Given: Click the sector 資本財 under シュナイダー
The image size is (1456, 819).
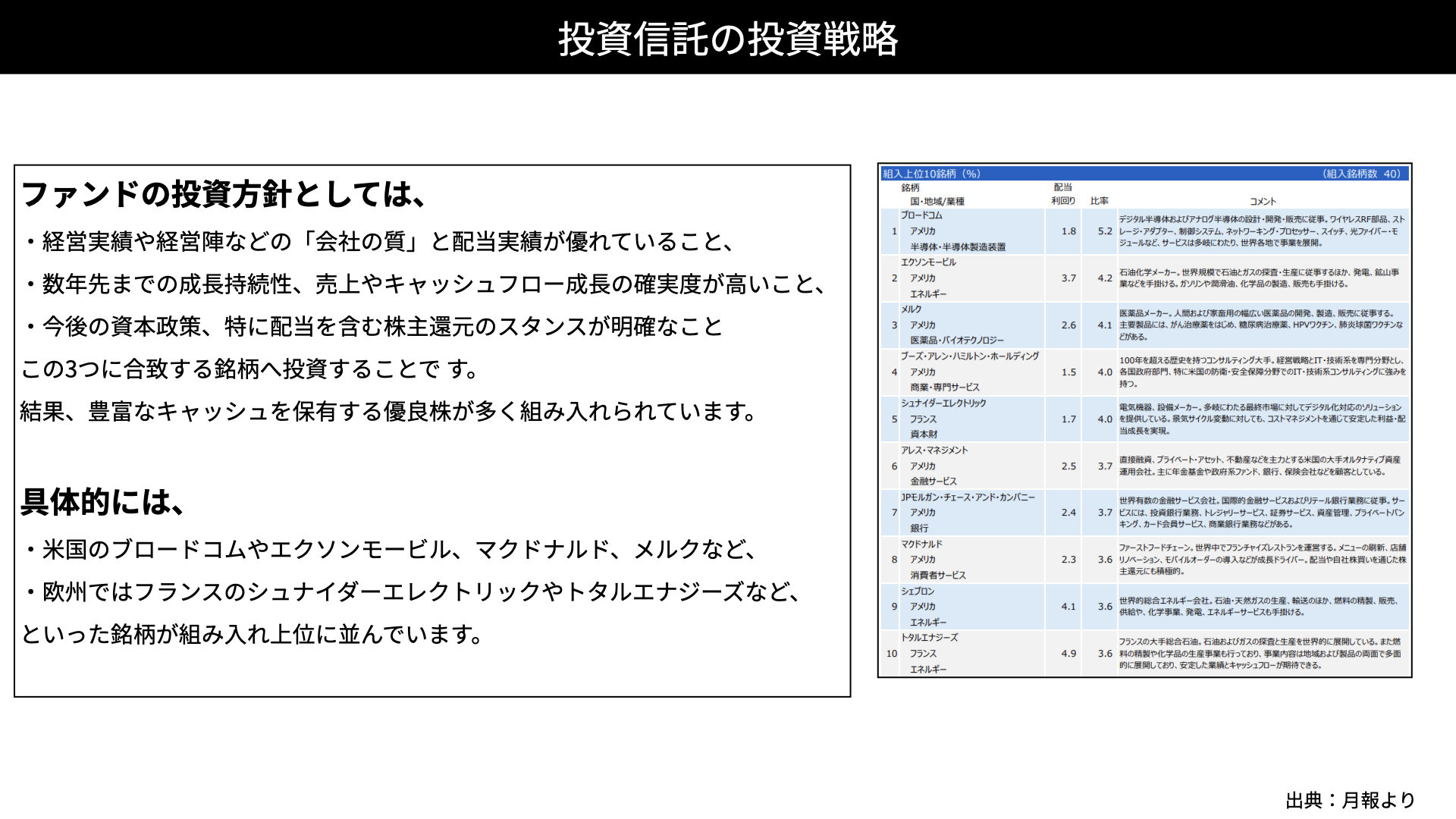Looking at the screenshot, I should (924, 435).
